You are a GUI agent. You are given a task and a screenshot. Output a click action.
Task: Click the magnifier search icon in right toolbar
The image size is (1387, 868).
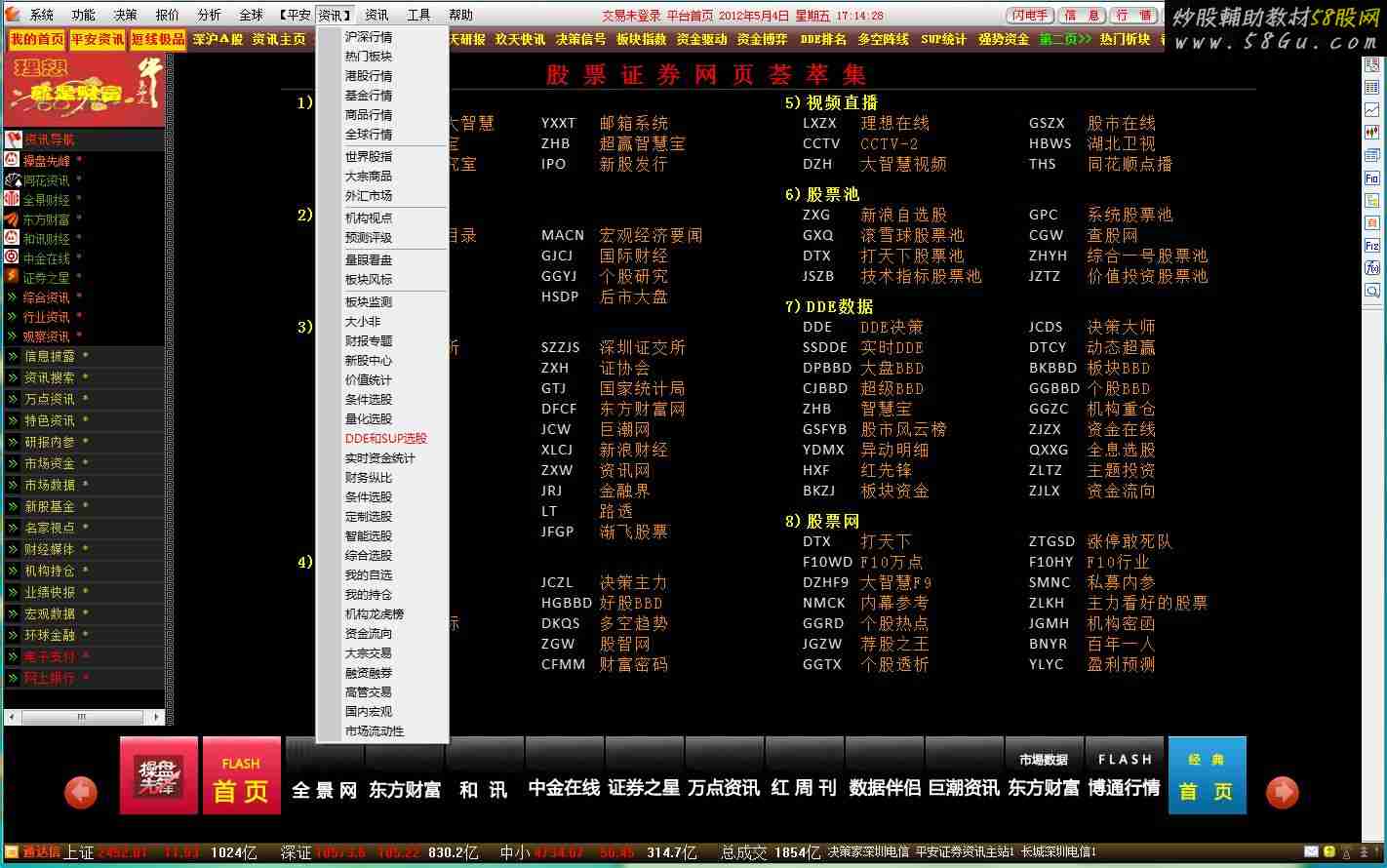[x=1372, y=291]
